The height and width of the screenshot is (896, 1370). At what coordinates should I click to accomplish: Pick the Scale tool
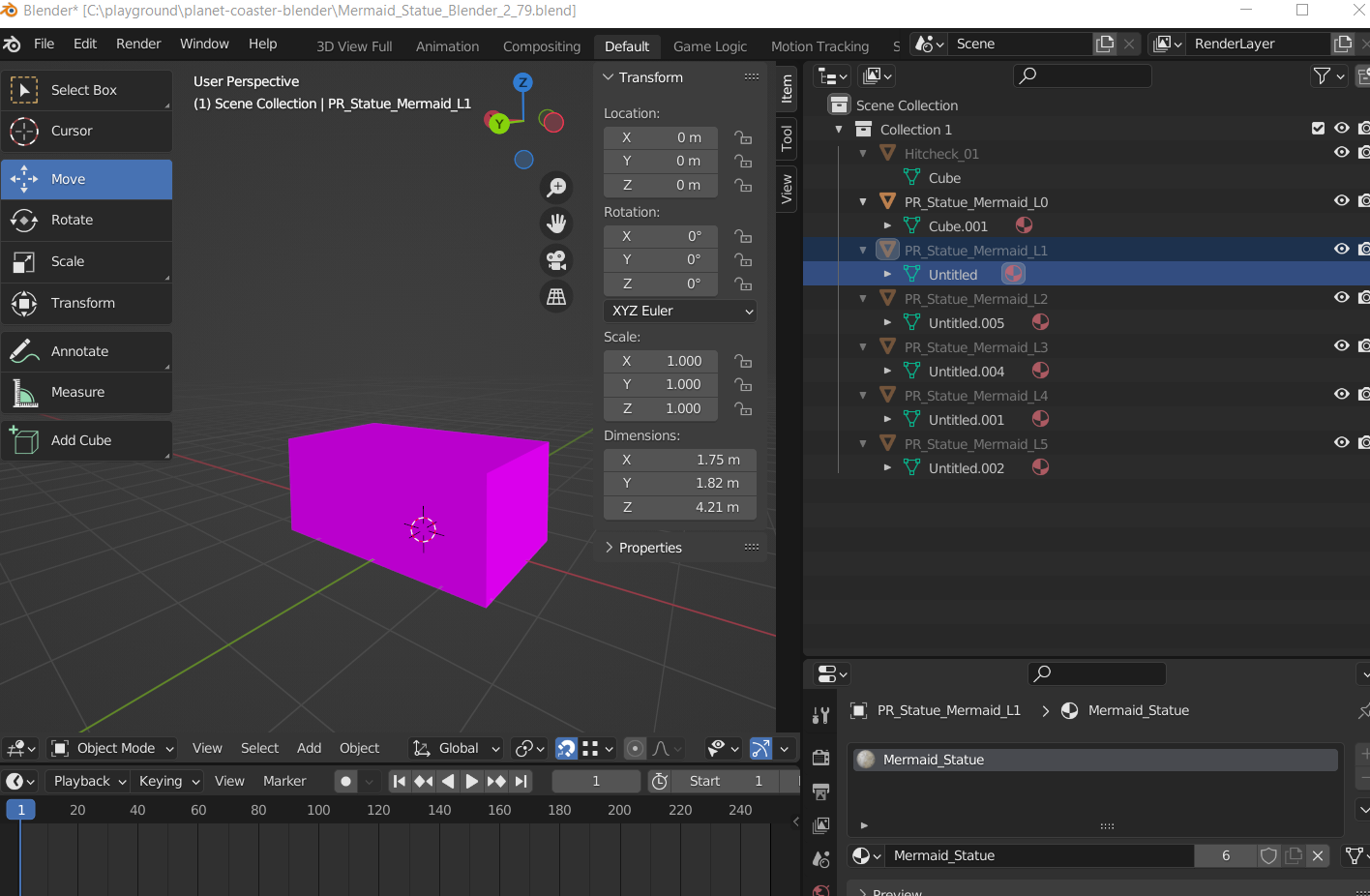86,261
